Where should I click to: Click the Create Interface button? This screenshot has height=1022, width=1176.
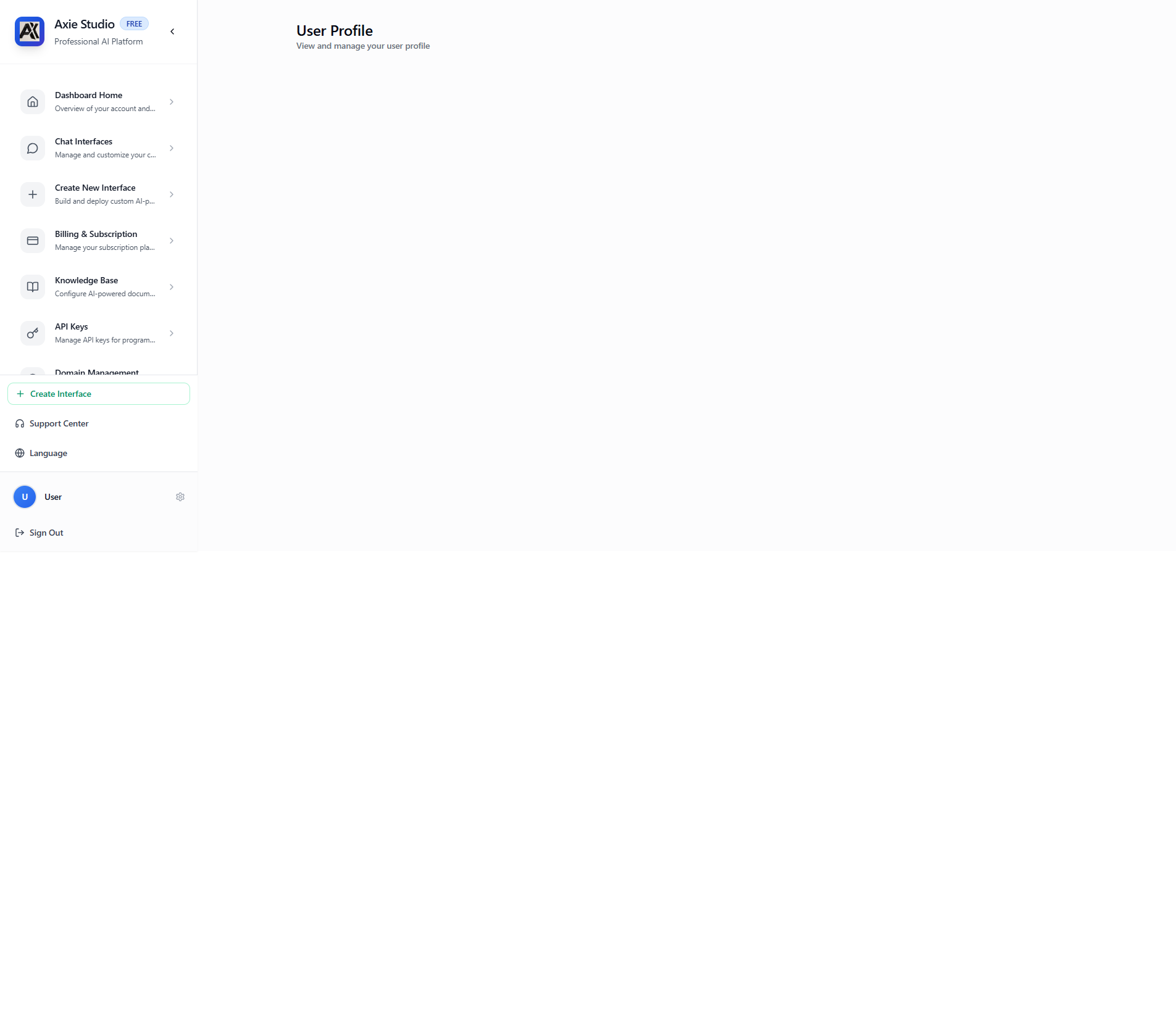click(98, 394)
